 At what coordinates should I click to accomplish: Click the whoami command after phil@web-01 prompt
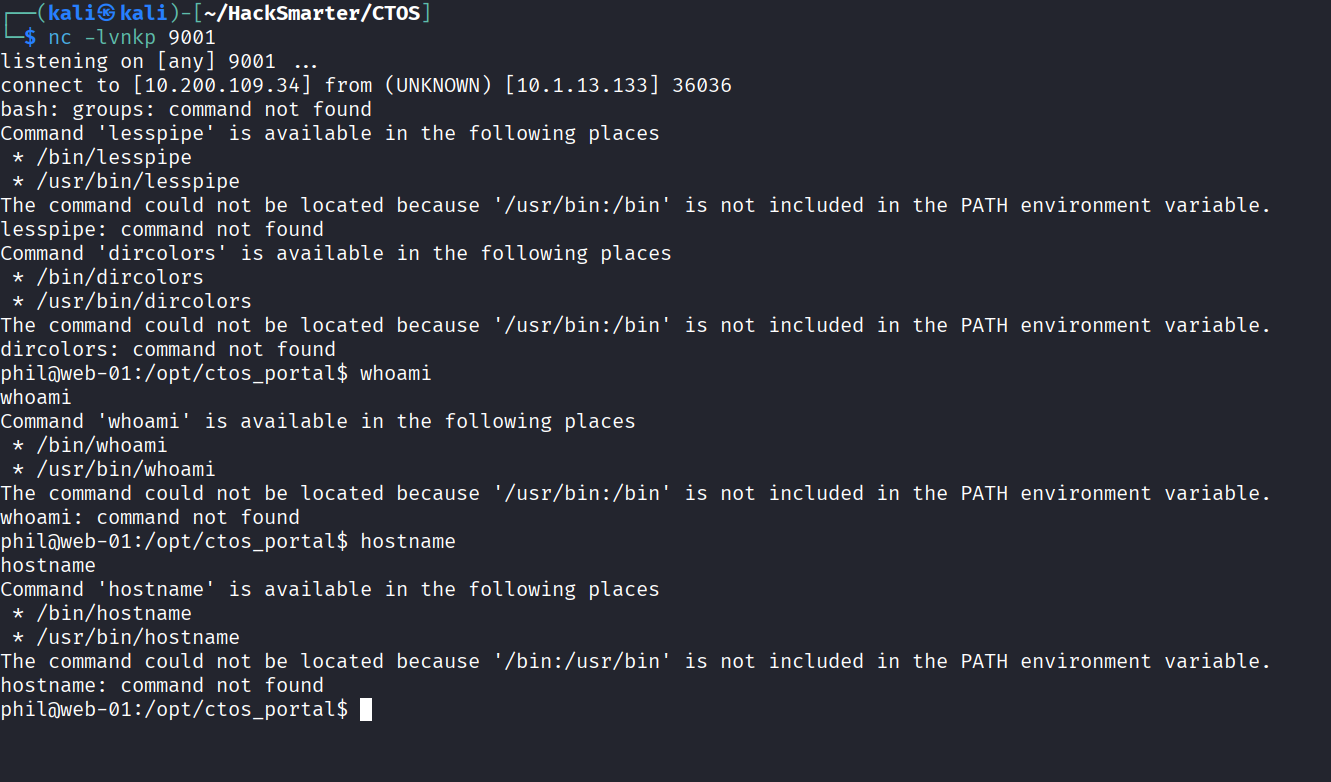click(396, 373)
